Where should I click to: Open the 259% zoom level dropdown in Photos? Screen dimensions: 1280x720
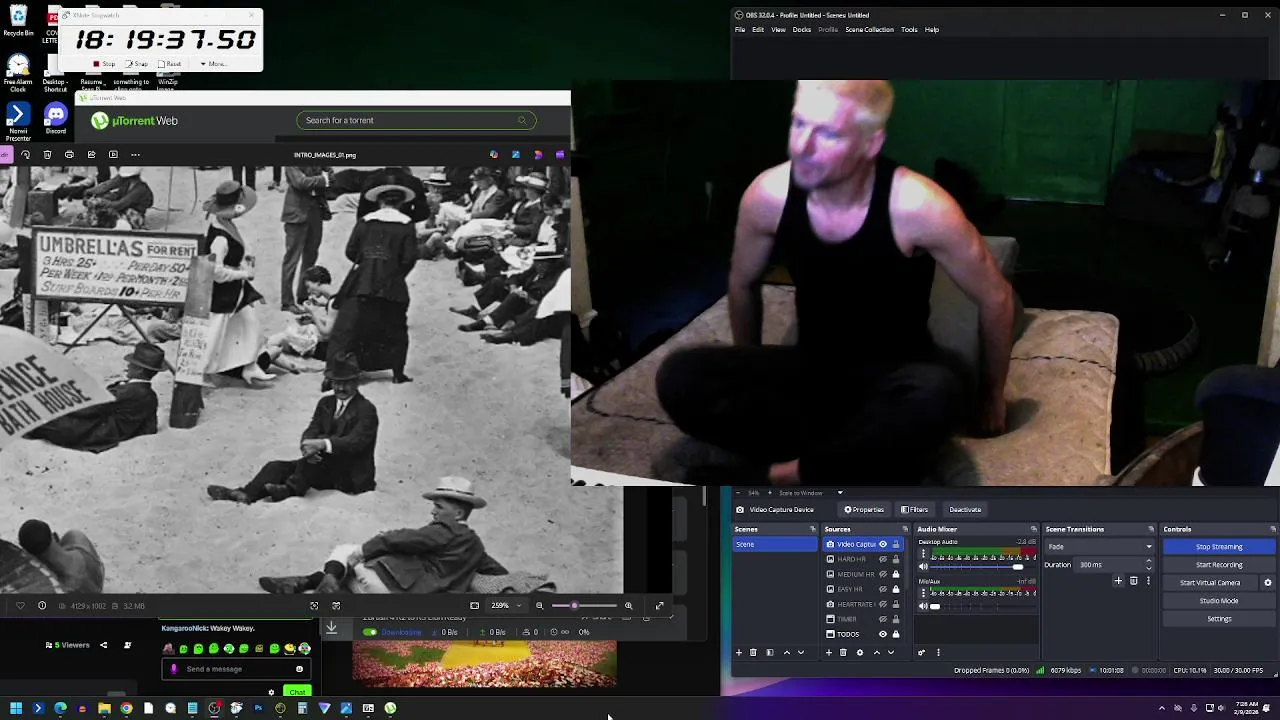click(506, 605)
